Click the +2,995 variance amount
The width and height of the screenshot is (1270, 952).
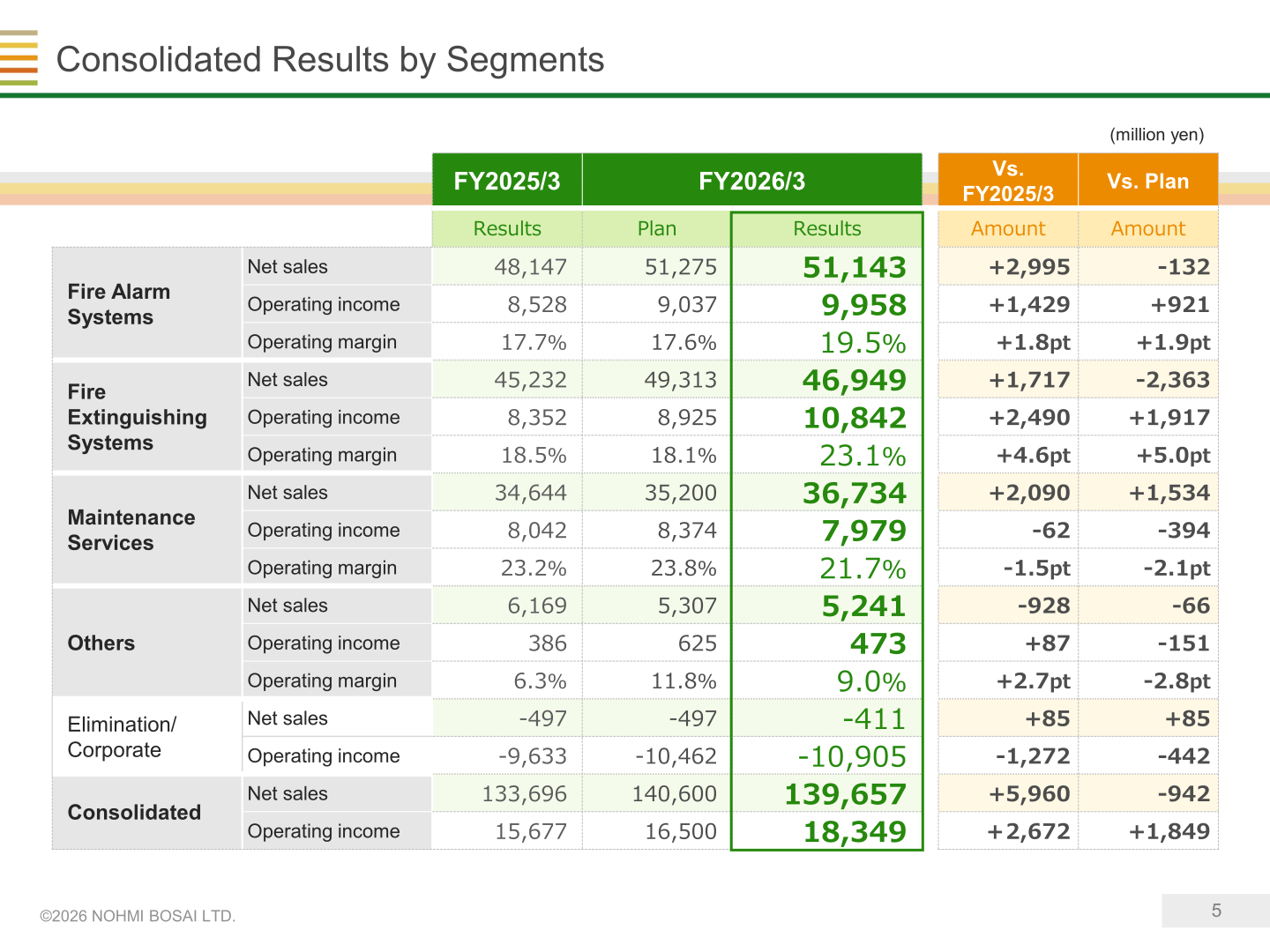point(1029,267)
